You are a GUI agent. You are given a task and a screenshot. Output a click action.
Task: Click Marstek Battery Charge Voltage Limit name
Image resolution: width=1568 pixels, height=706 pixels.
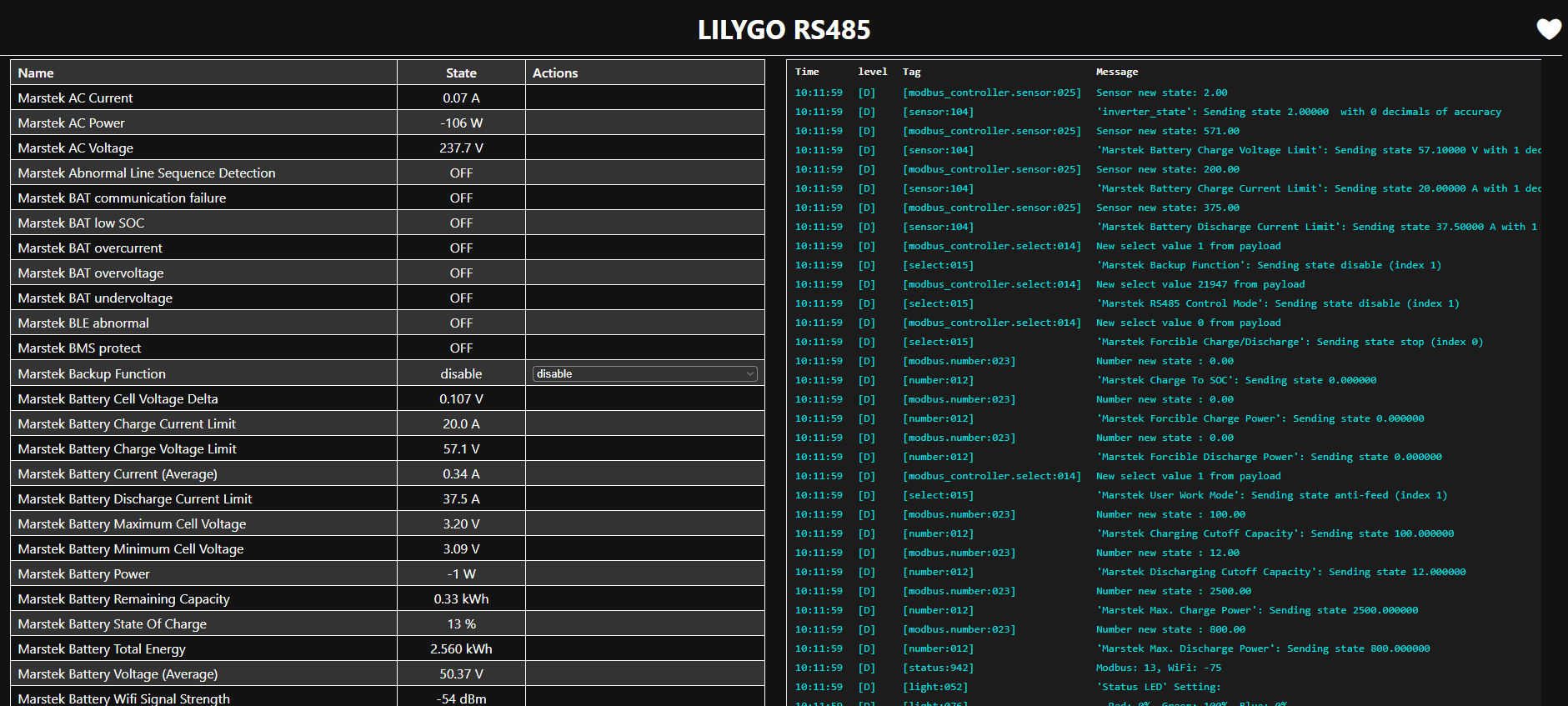[x=127, y=448]
